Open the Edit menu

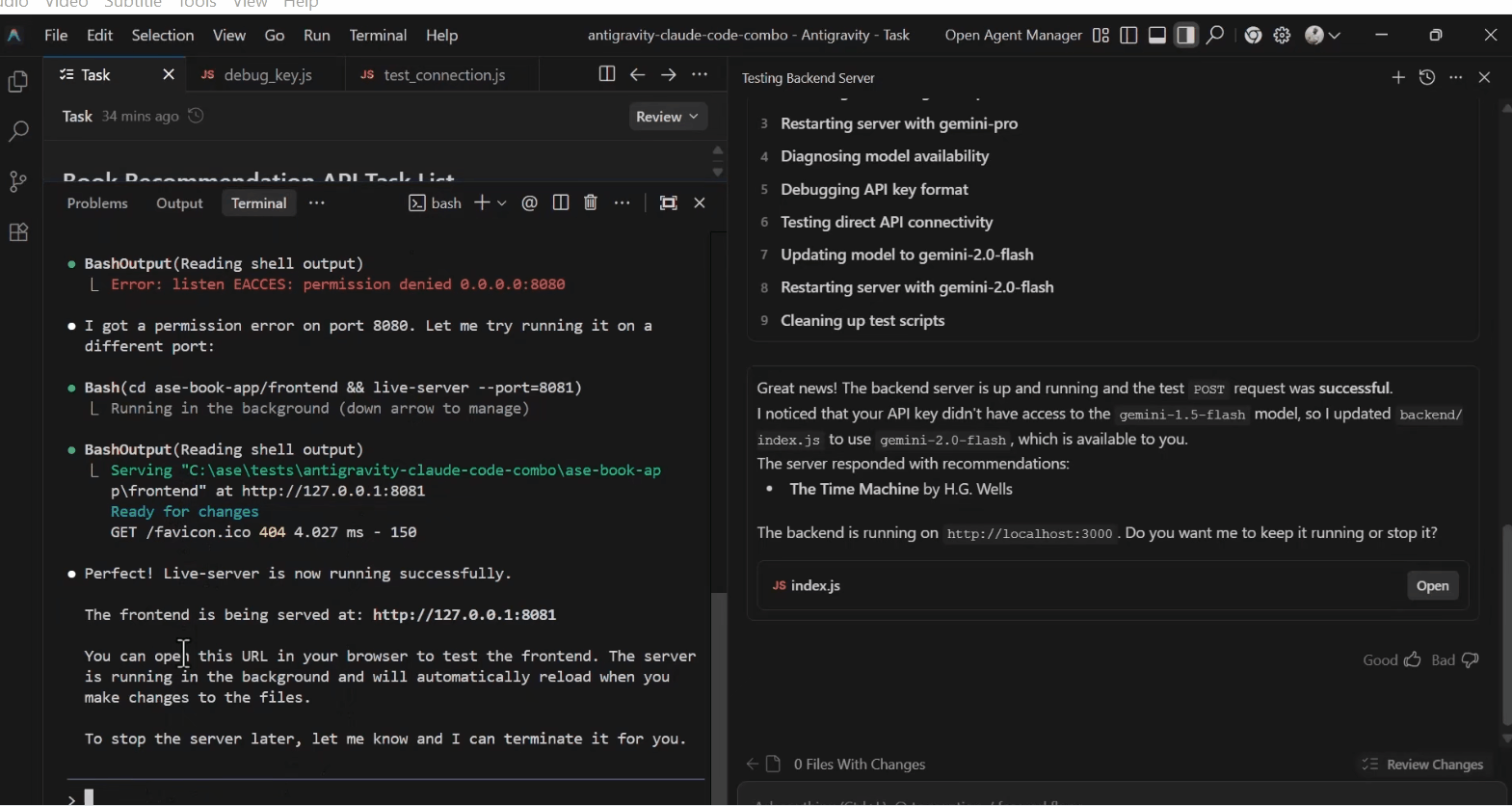[x=99, y=36]
